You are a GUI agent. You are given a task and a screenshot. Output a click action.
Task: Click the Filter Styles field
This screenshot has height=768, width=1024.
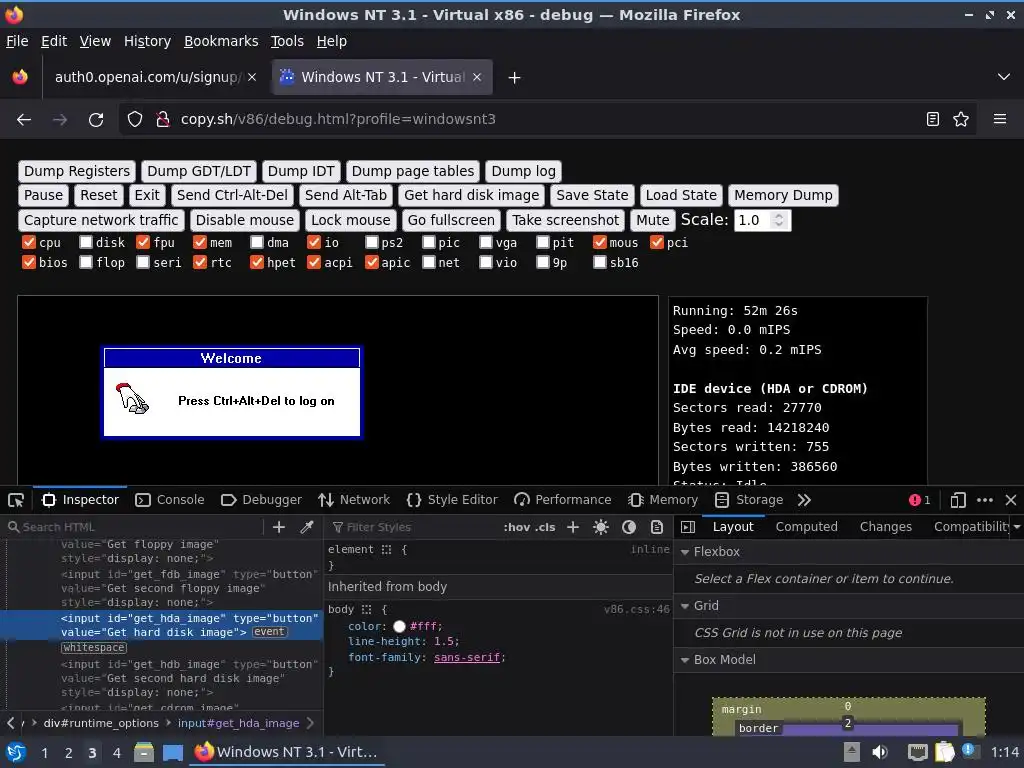(x=411, y=527)
